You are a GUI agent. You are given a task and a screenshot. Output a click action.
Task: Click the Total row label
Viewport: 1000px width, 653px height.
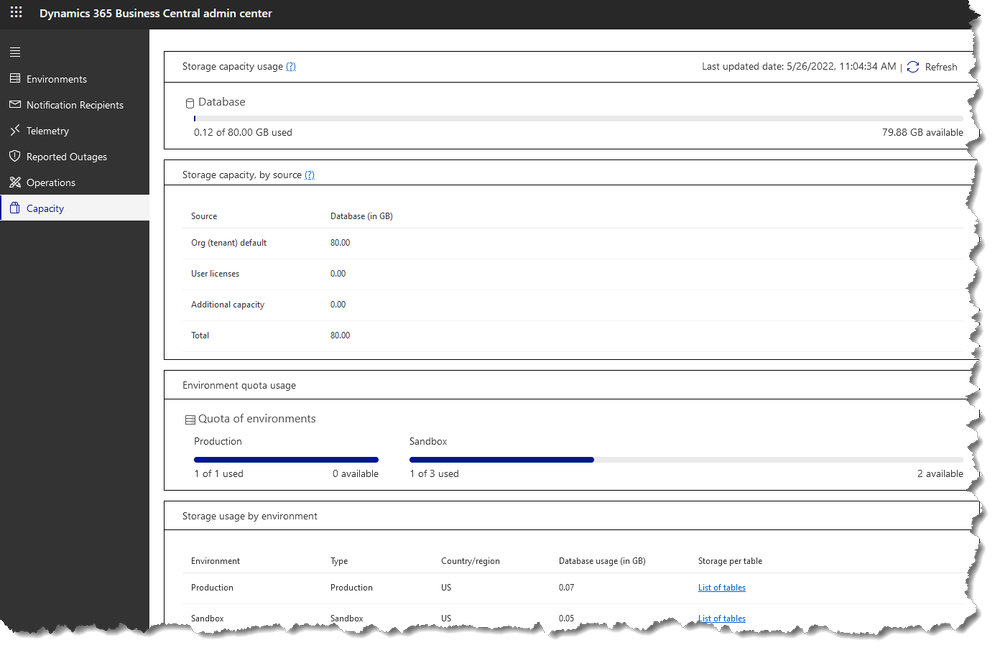click(200, 335)
